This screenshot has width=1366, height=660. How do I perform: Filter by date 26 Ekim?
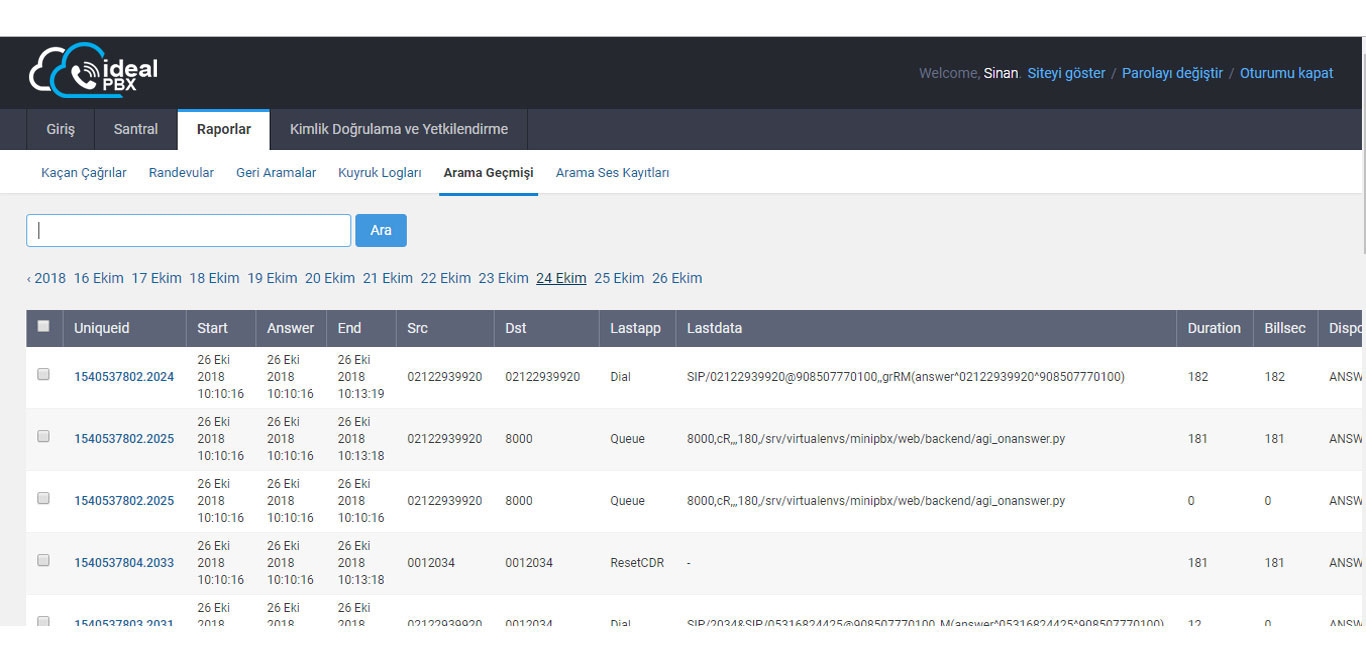tap(676, 278)
